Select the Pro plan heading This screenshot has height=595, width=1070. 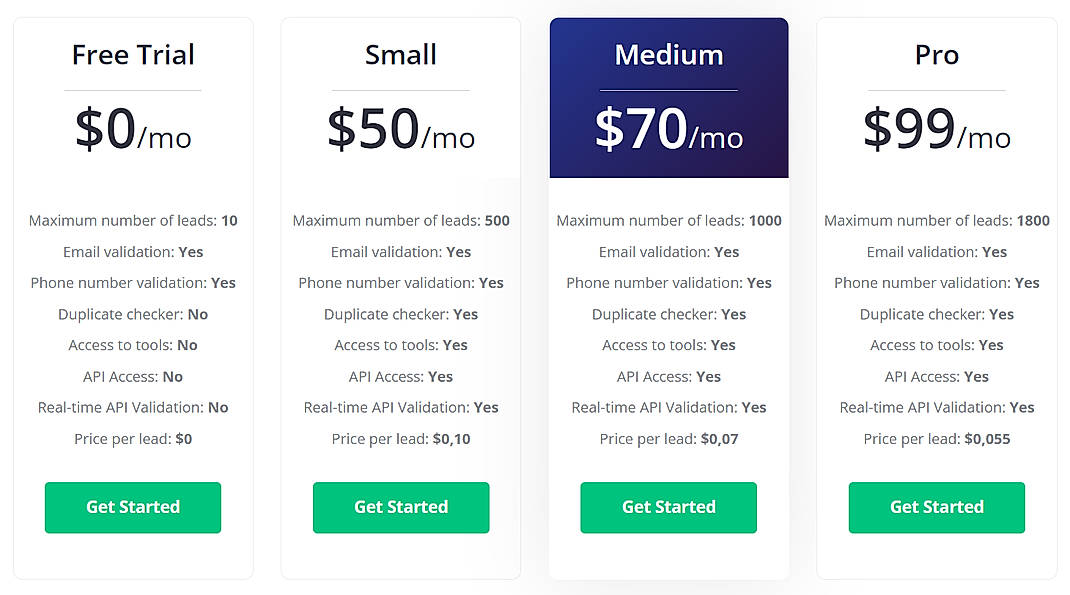(936, 55)
